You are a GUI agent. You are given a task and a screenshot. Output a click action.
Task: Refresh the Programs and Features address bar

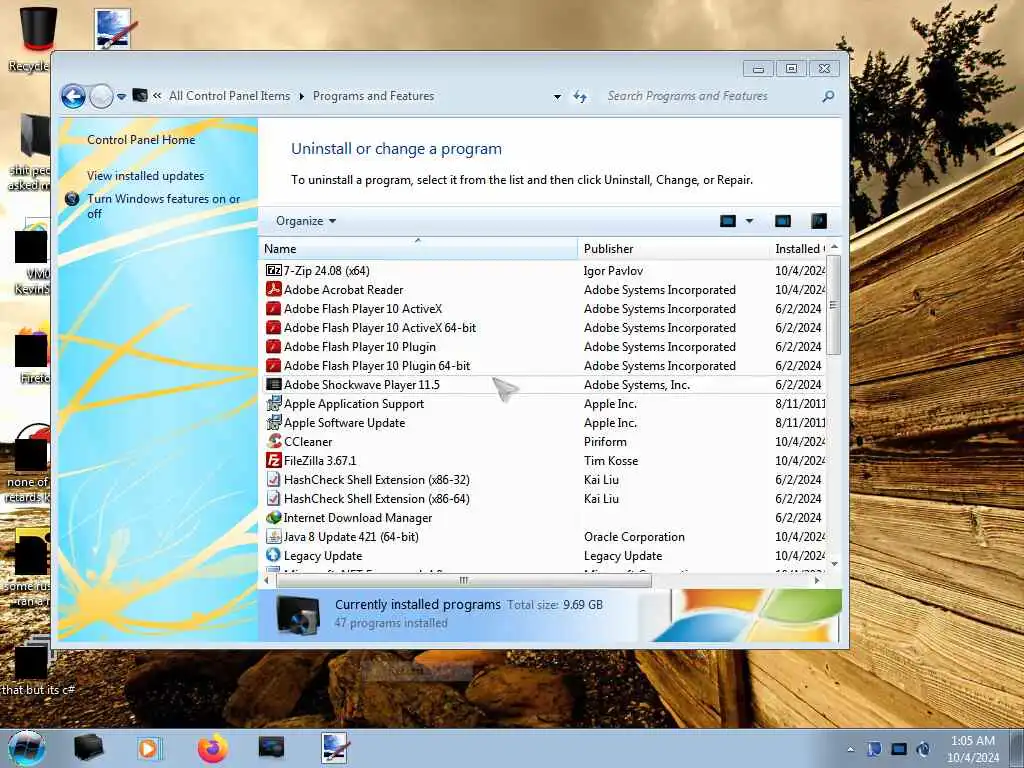point(580,97)
